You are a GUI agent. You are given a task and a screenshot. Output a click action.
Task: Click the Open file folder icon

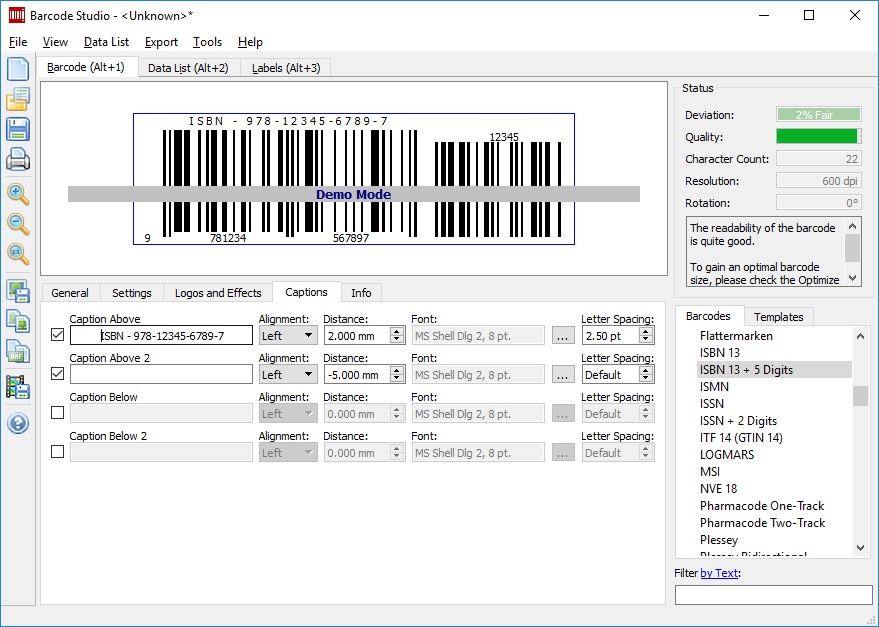(18, 99)
